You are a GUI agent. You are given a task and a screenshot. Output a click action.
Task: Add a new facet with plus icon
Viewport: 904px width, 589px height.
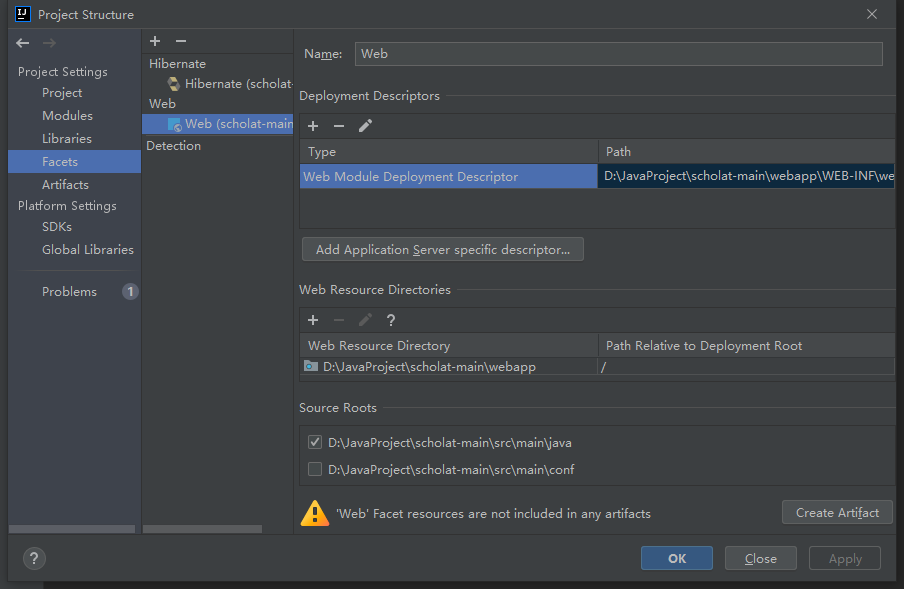click(x=155, y=41)
